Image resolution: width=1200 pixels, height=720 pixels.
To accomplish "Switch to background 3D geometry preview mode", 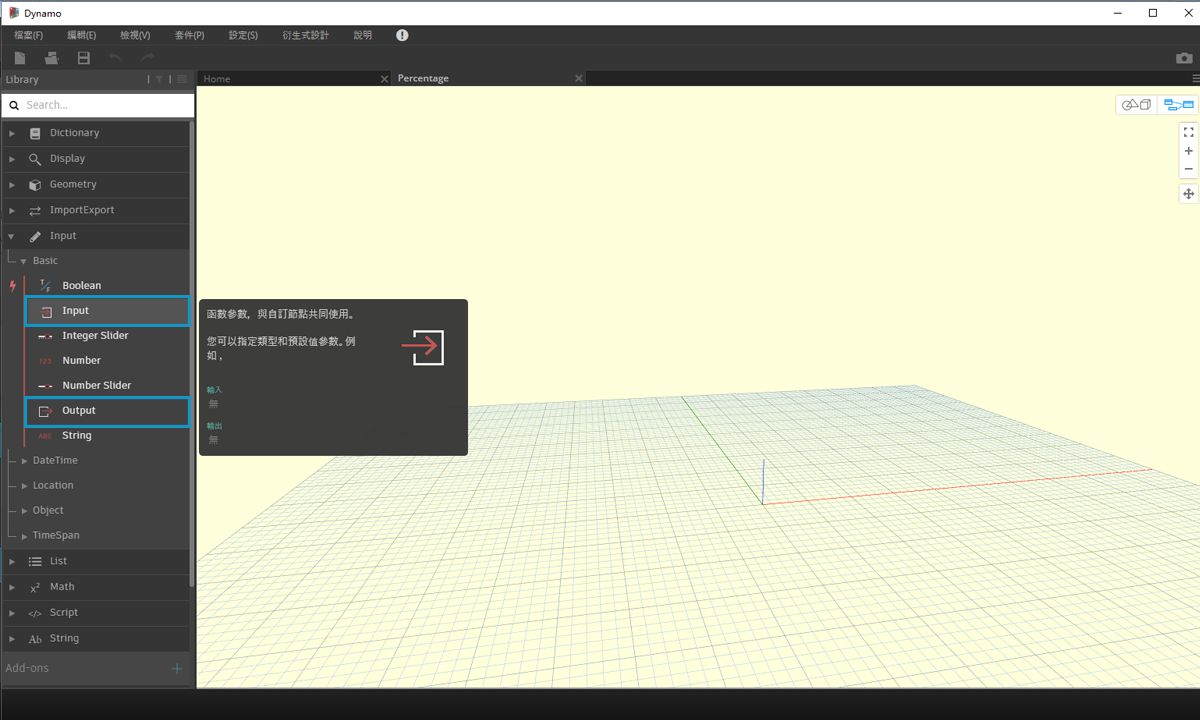I will pyautogui.click(x=1136, y=105).
